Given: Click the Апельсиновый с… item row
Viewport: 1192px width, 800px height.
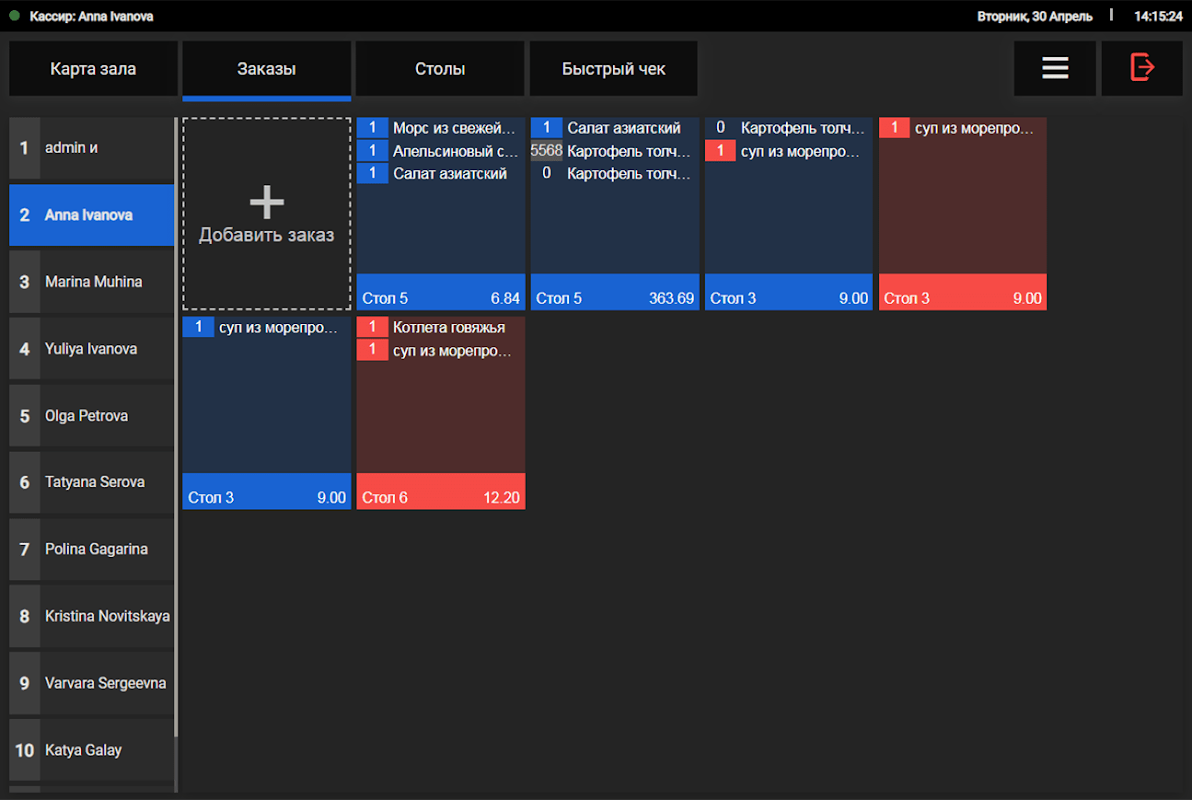Looking at the screenshot, I should tap(441, 151).
